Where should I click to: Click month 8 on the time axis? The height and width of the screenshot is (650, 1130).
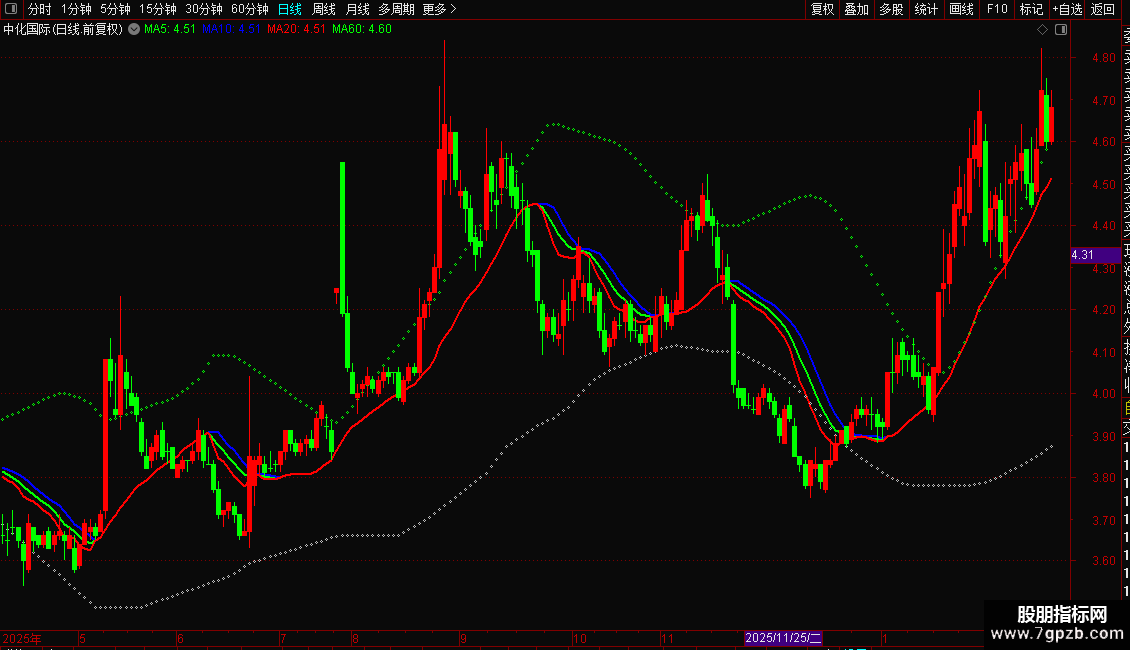click(x=356, y=638)
